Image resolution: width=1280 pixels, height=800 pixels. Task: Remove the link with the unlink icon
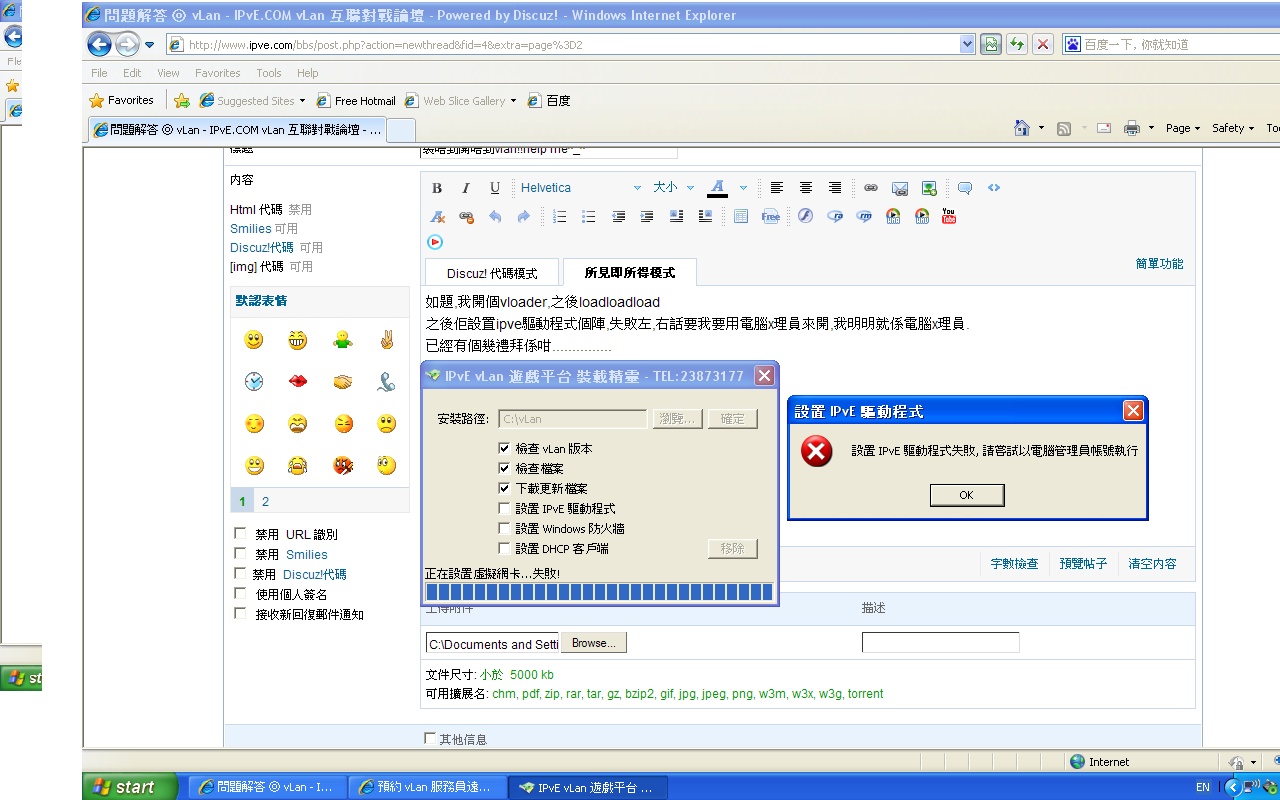tap(466, 216)
